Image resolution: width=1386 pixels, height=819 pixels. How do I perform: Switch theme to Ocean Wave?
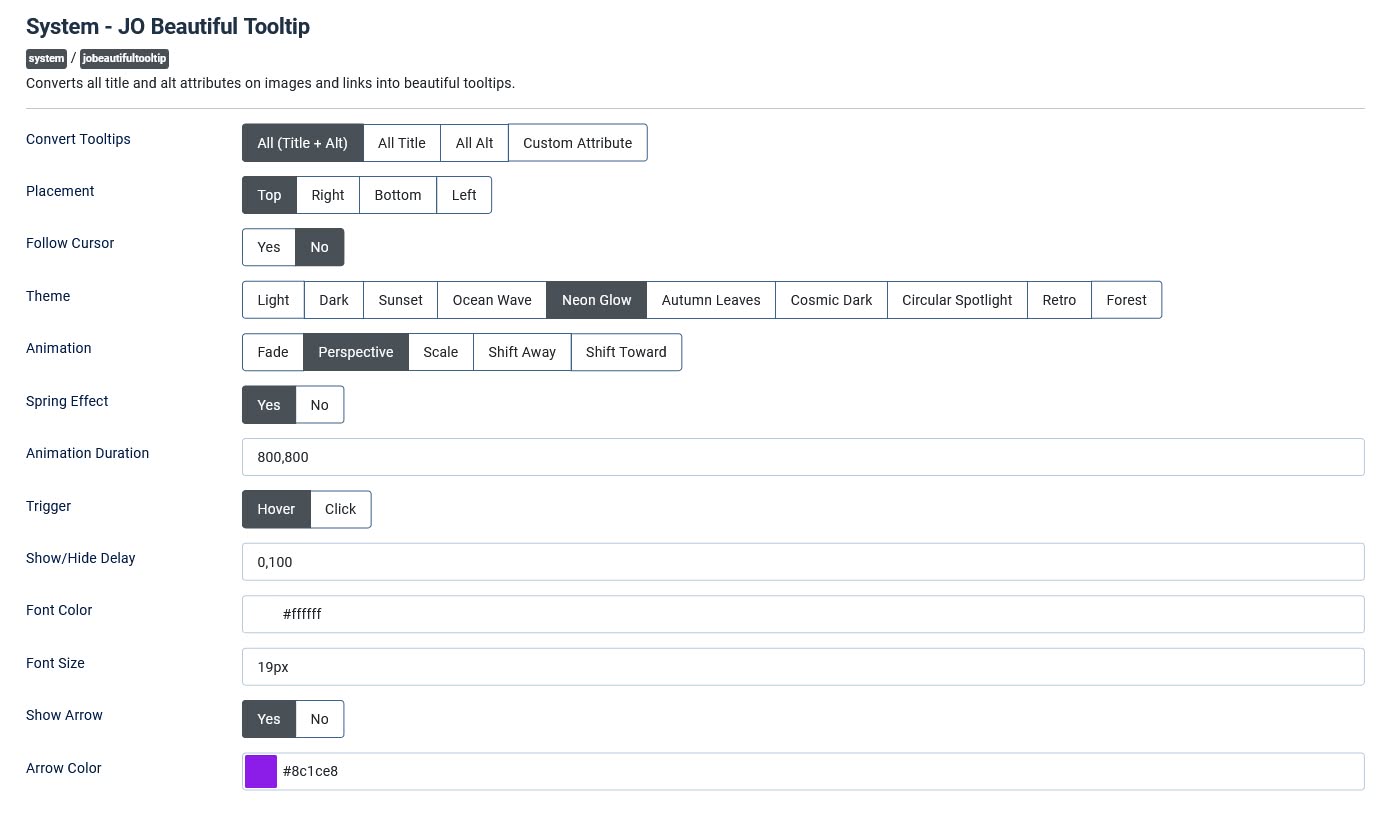(491, 300)
